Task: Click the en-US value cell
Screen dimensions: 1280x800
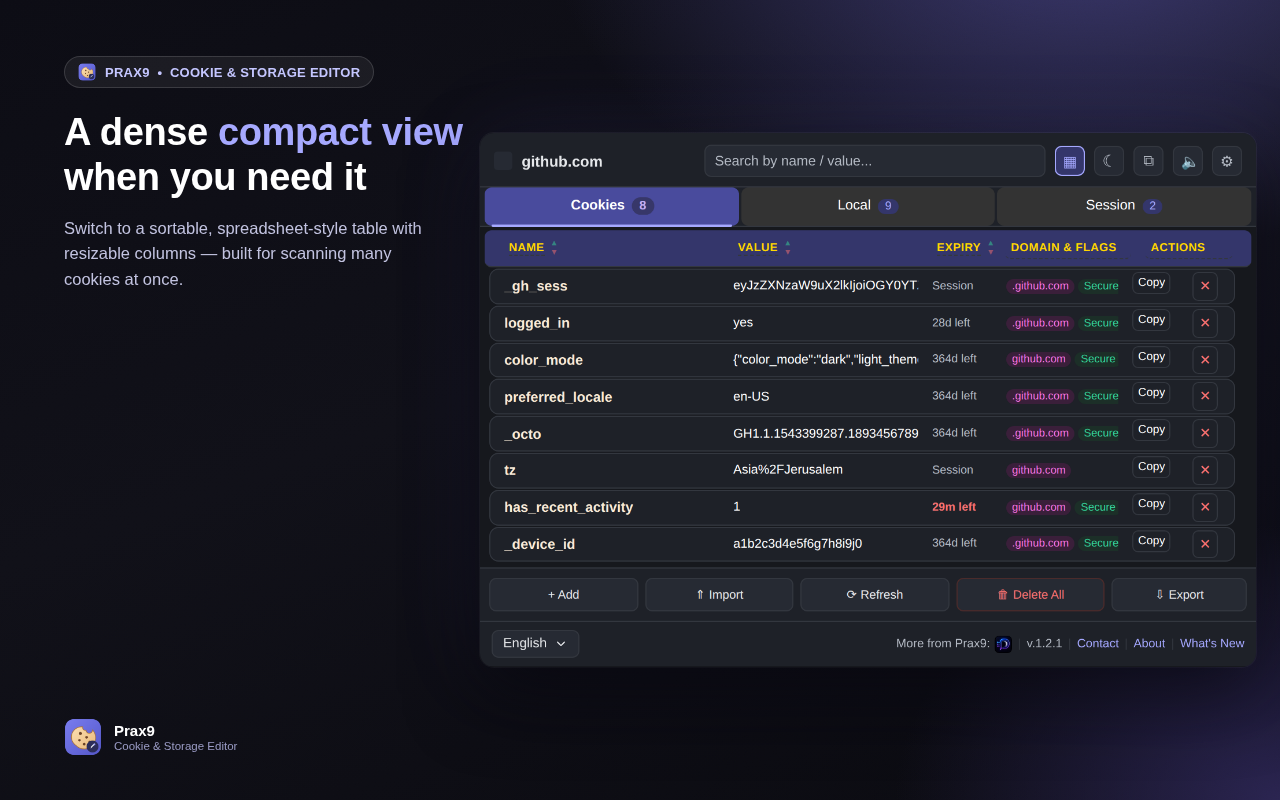Action: point(751,396)
